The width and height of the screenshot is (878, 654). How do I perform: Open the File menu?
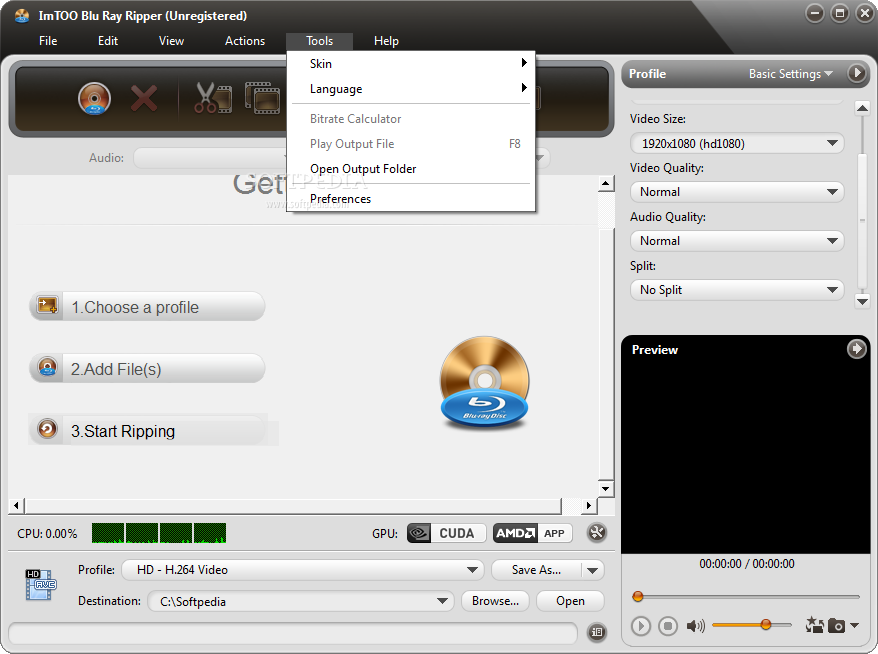point(48,41)
